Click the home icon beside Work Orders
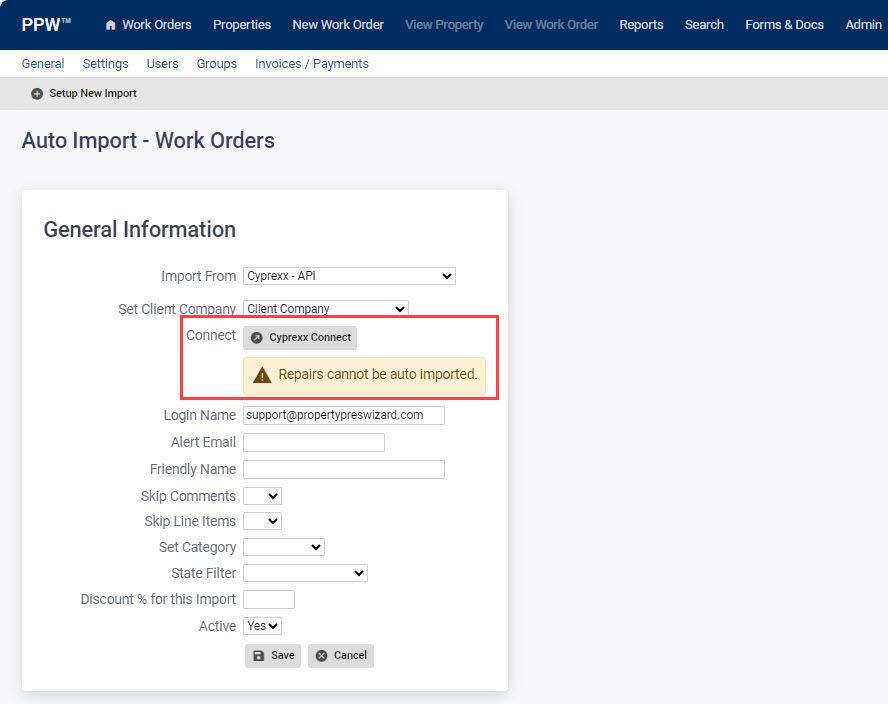Viewport: 888px width, 704px height. tap(110, 24)
